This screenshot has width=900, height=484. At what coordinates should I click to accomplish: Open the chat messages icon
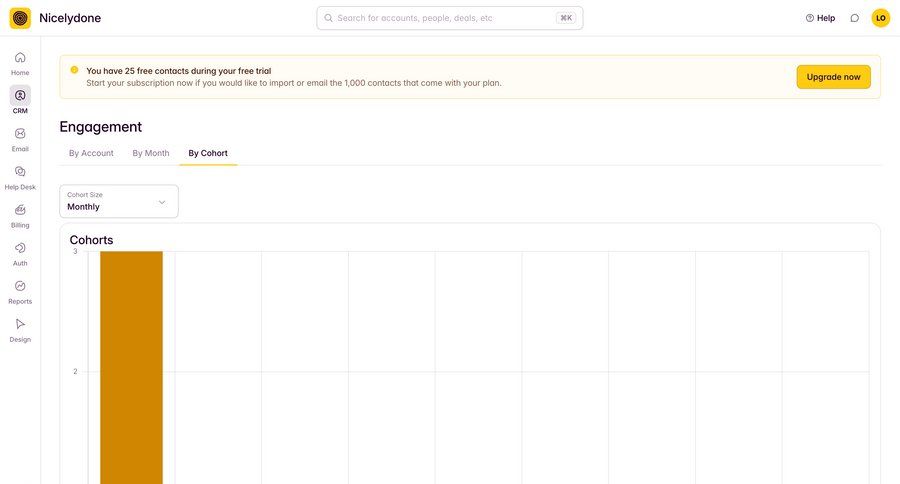(x=854, y=18)
